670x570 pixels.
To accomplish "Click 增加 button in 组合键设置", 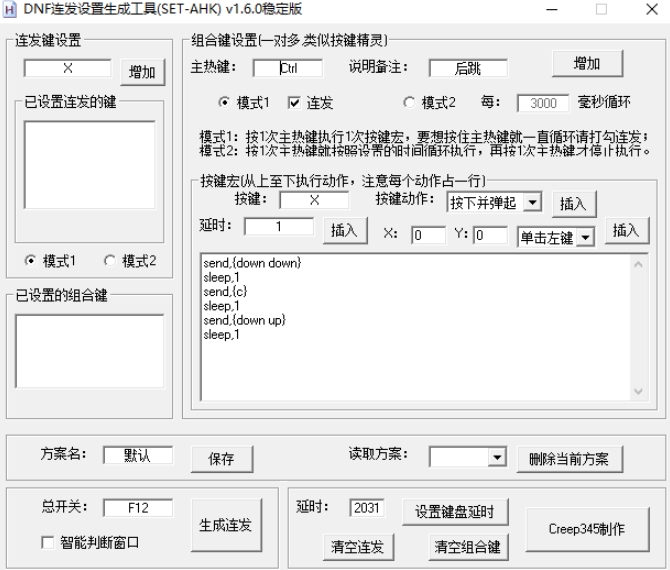I will [x=587, y=64].
